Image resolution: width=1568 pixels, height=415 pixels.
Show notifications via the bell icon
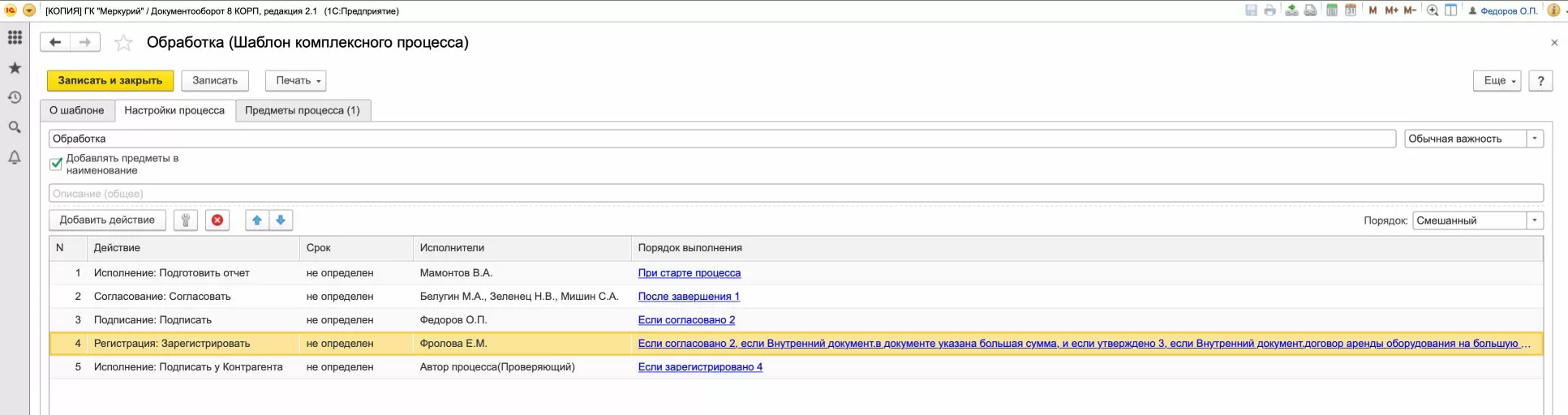[15, 157]
